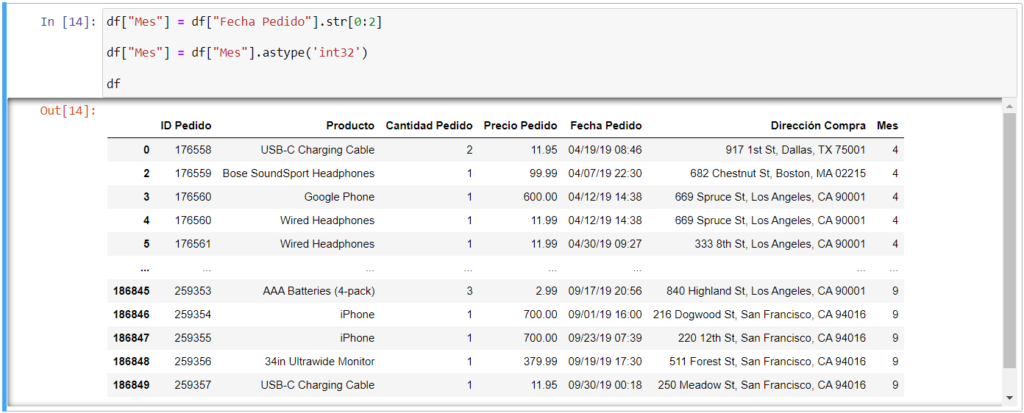Click the Mes column header
The width and height of the screenshot is (1024, 413).
(887, 126)
